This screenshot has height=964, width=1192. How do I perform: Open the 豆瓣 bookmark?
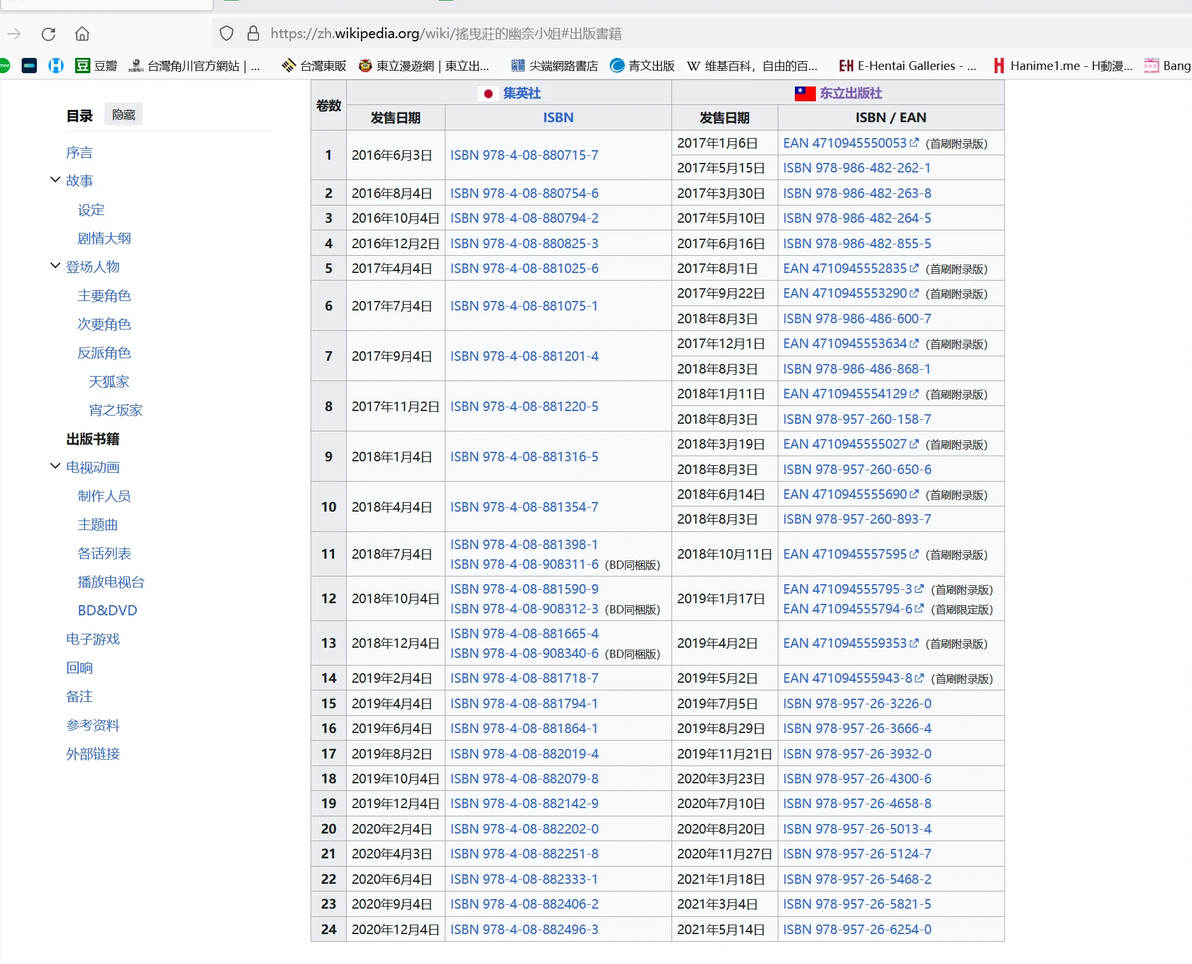tap(96, 65)
